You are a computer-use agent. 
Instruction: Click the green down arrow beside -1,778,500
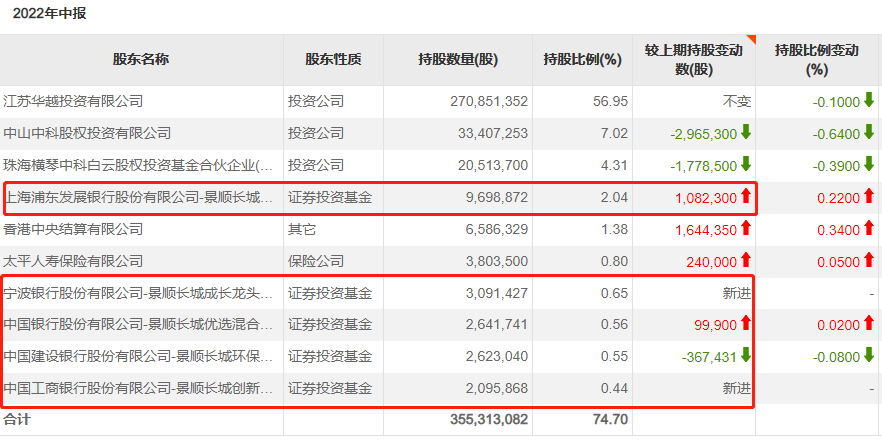(x=746, y=164)
